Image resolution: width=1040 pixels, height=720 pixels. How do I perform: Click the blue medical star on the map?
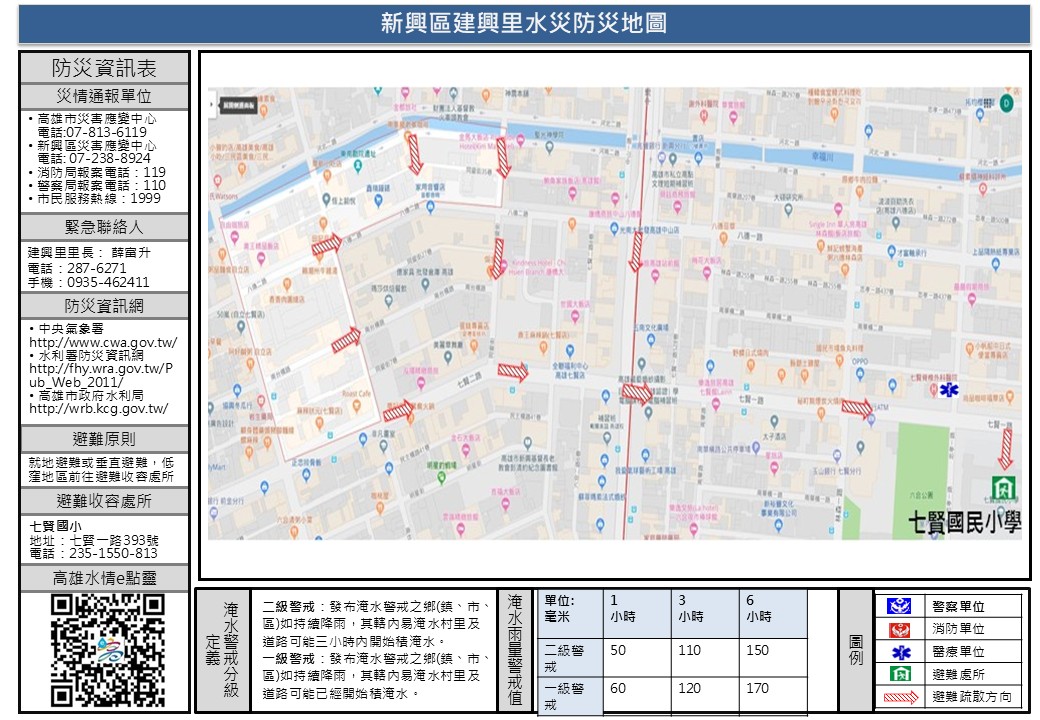point(947,387)
